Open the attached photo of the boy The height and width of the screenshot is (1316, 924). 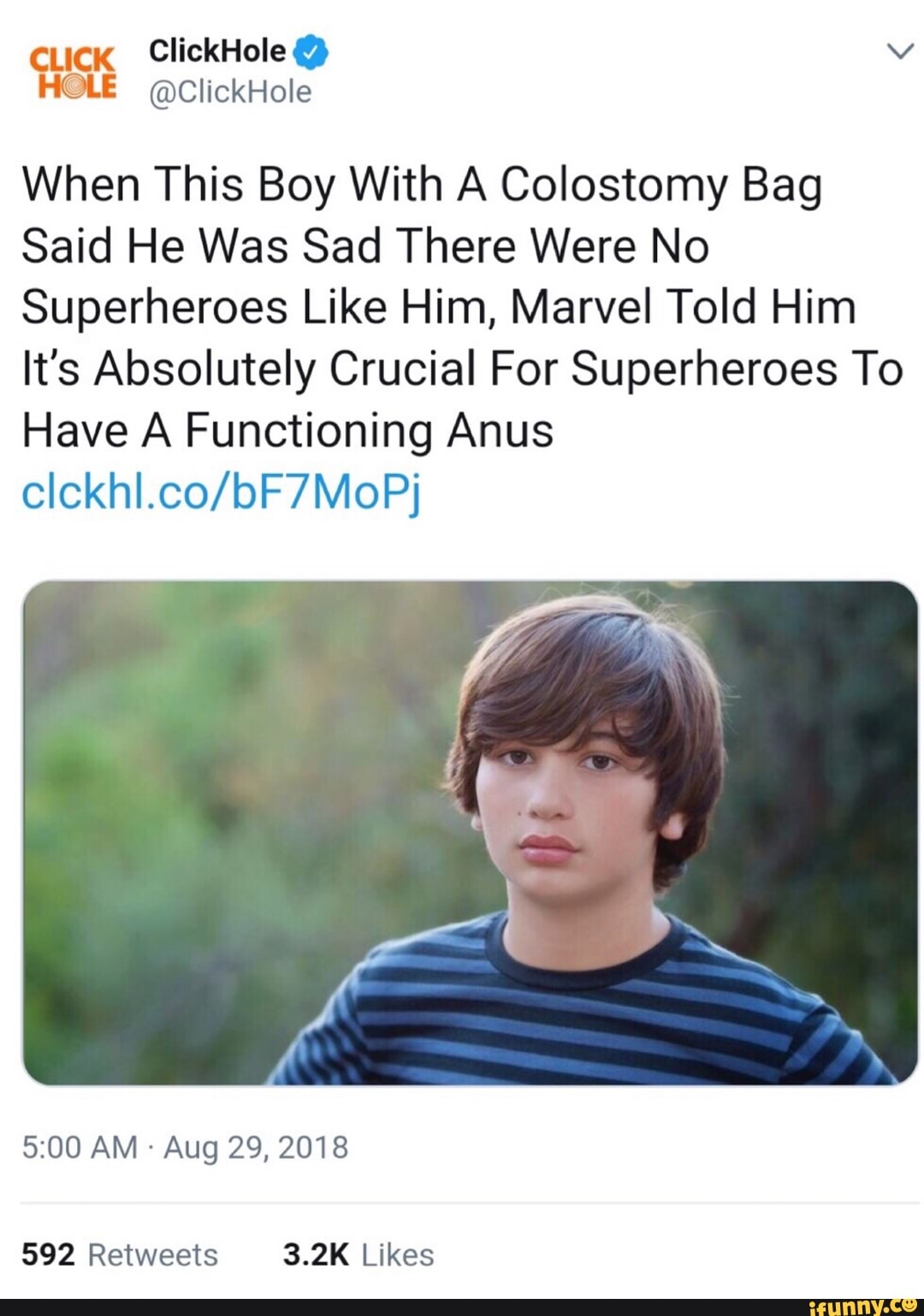pos(470,832)
